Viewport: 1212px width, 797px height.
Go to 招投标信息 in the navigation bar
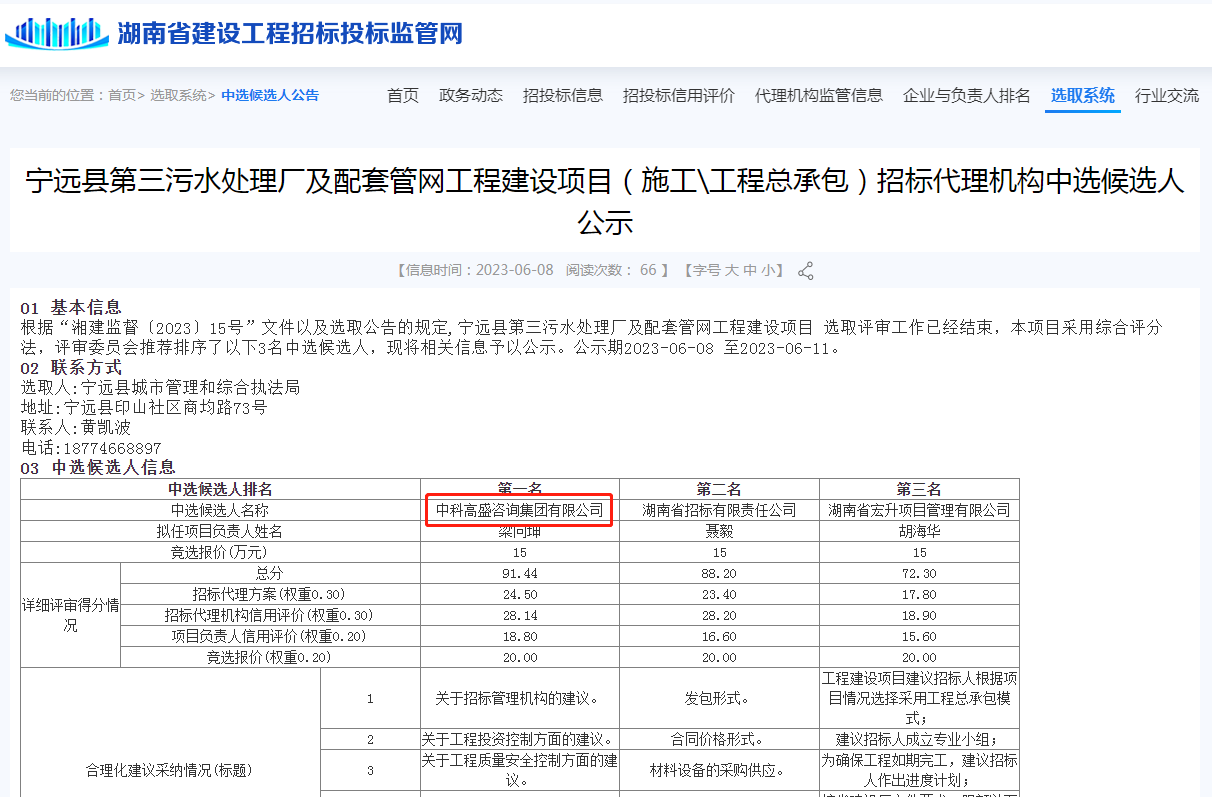pyautogui.click(x=563, y=95)
